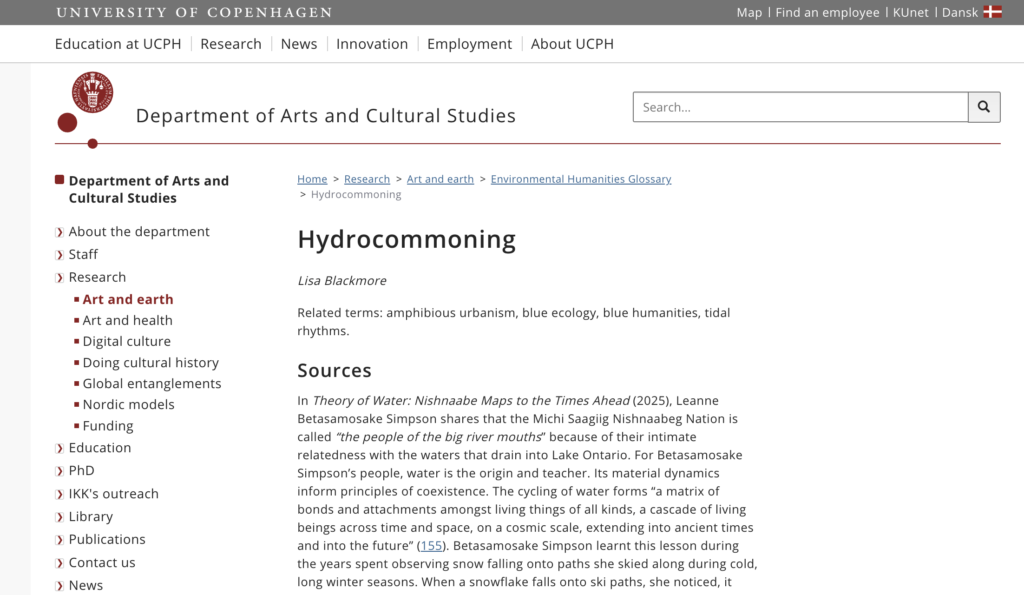Go to Nordic models page
This screenshot has height=595, width=1024.
pos(128,404)
